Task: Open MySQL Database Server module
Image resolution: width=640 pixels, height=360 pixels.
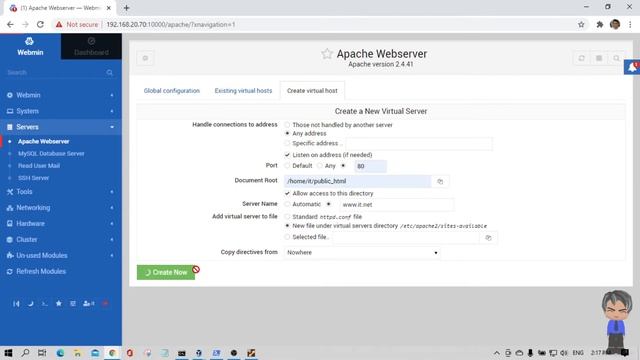Action: (x=51, y=154)
